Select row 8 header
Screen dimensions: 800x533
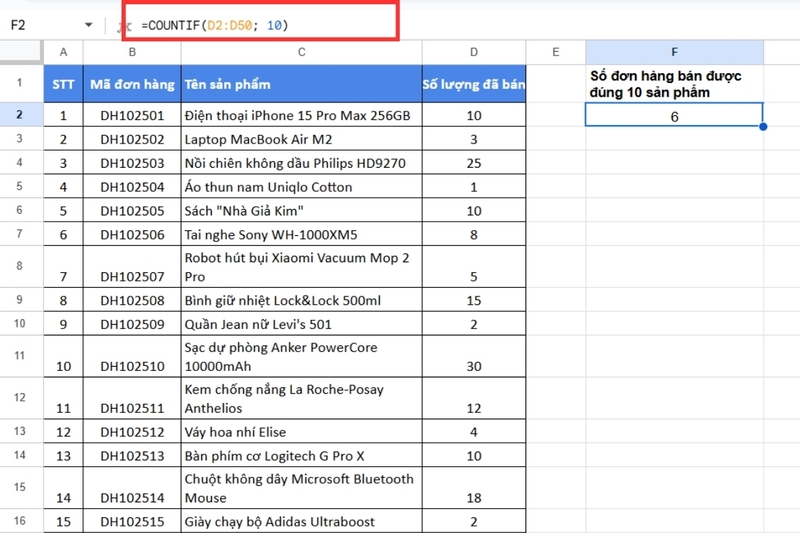(19, 266)
